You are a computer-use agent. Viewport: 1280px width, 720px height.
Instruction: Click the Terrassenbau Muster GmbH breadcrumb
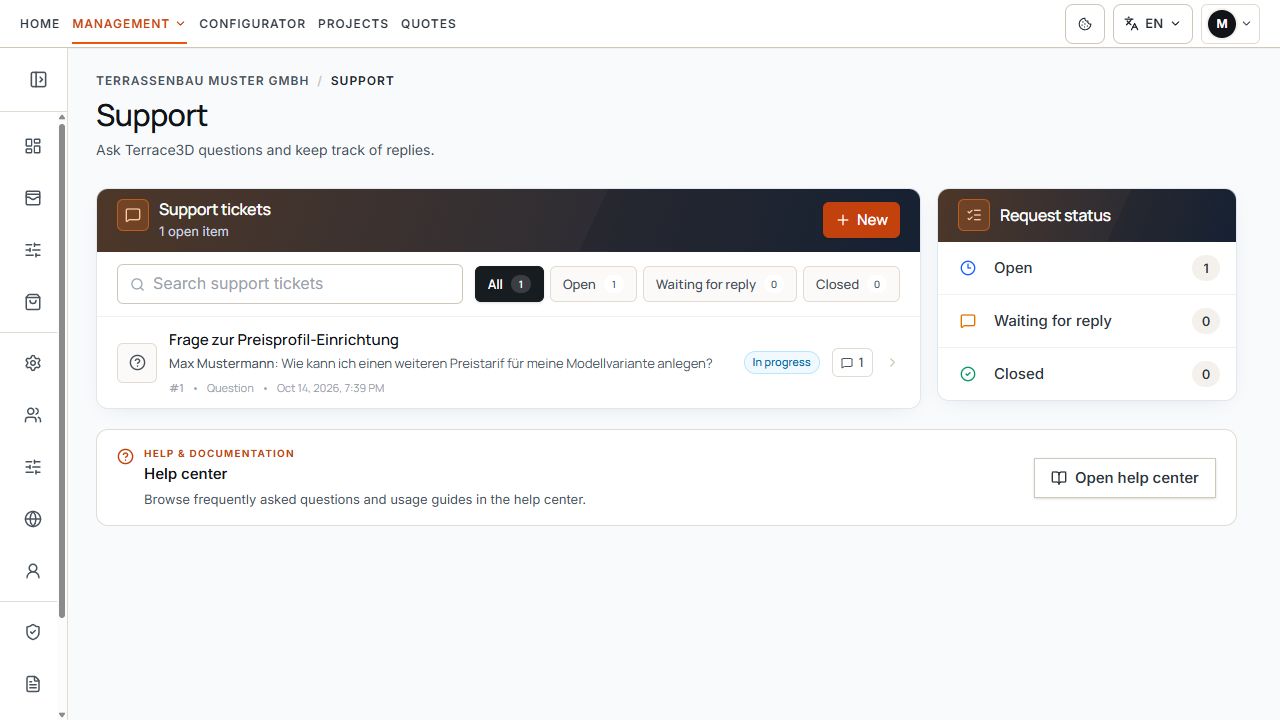[x=203, y=81]
